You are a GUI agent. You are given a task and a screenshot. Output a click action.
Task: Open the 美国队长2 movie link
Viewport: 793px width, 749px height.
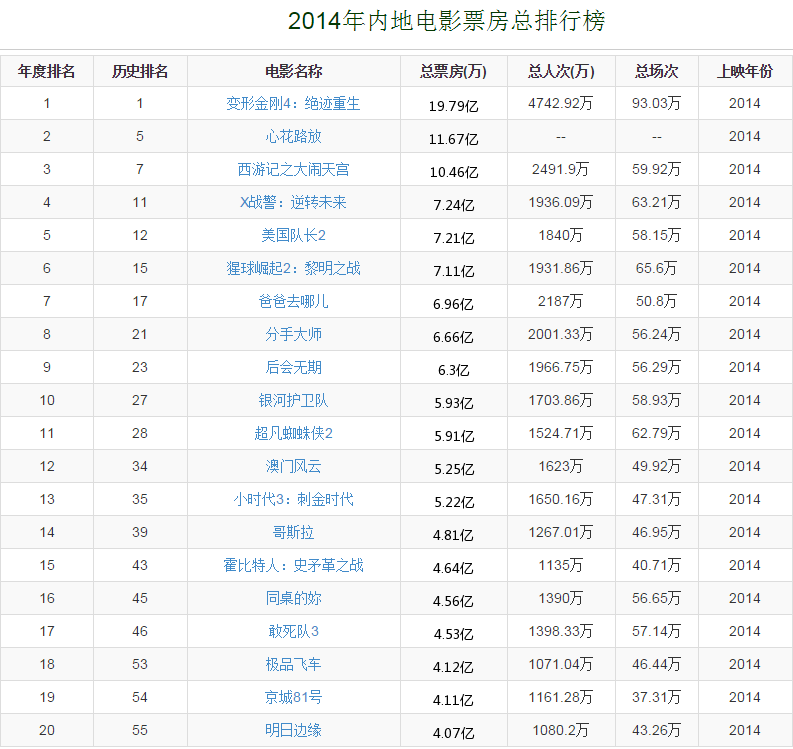click(x=293, y=235)
